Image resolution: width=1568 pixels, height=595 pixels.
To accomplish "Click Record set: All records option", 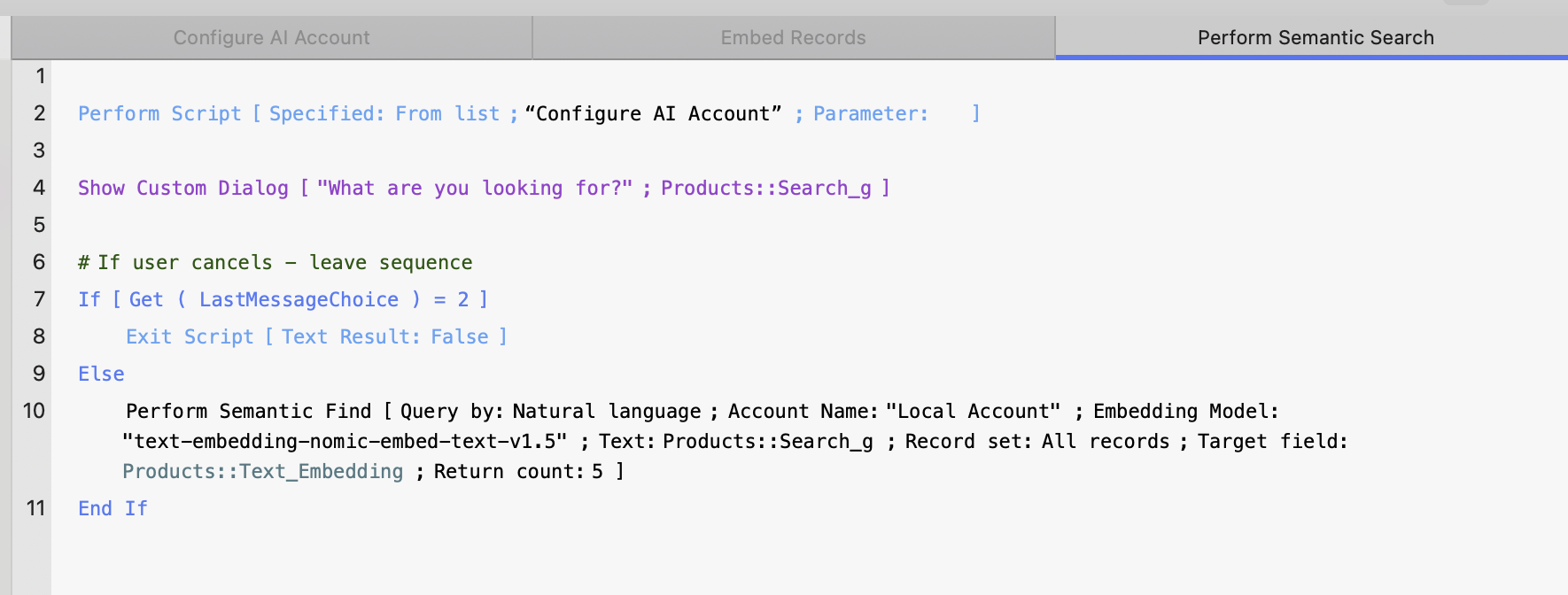I will (x=1037, y=441).
